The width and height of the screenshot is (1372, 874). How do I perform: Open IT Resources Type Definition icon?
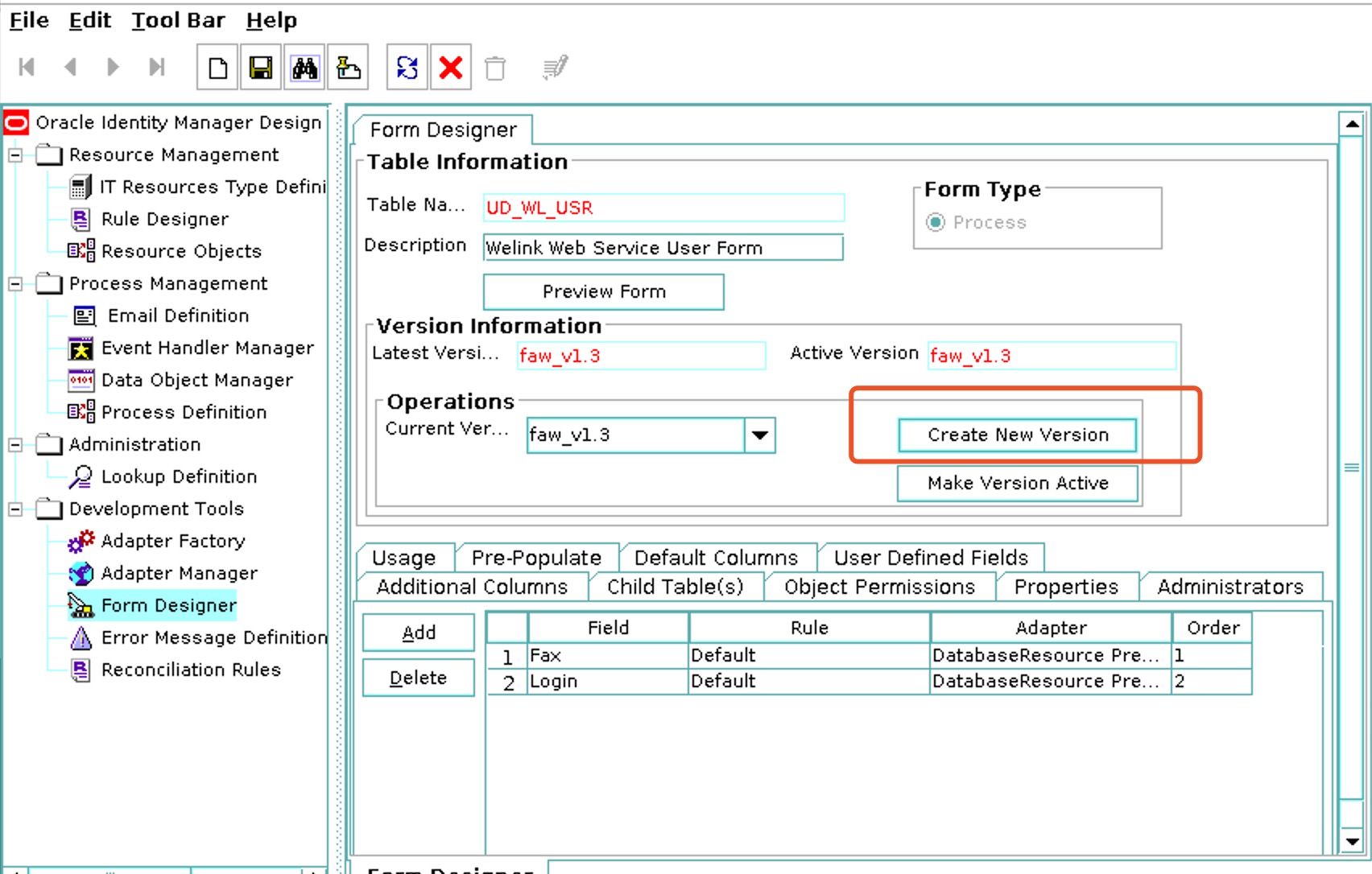coord(81,188)
